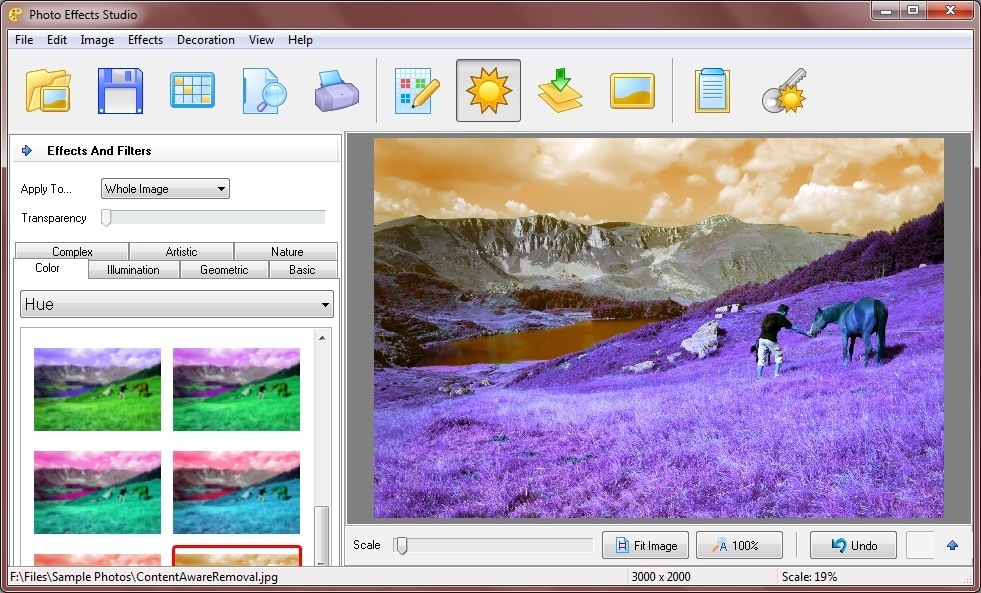Click the Fit Image button
Viewport: 981px width, 593px height.
tap(645, 545)
